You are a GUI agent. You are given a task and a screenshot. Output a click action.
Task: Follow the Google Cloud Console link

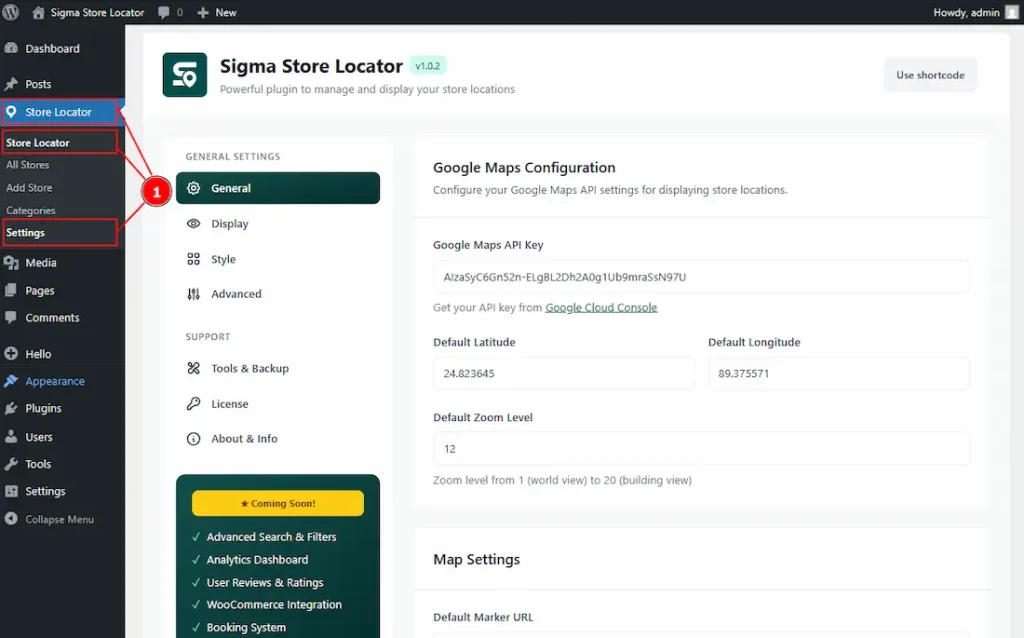(601, 308)
